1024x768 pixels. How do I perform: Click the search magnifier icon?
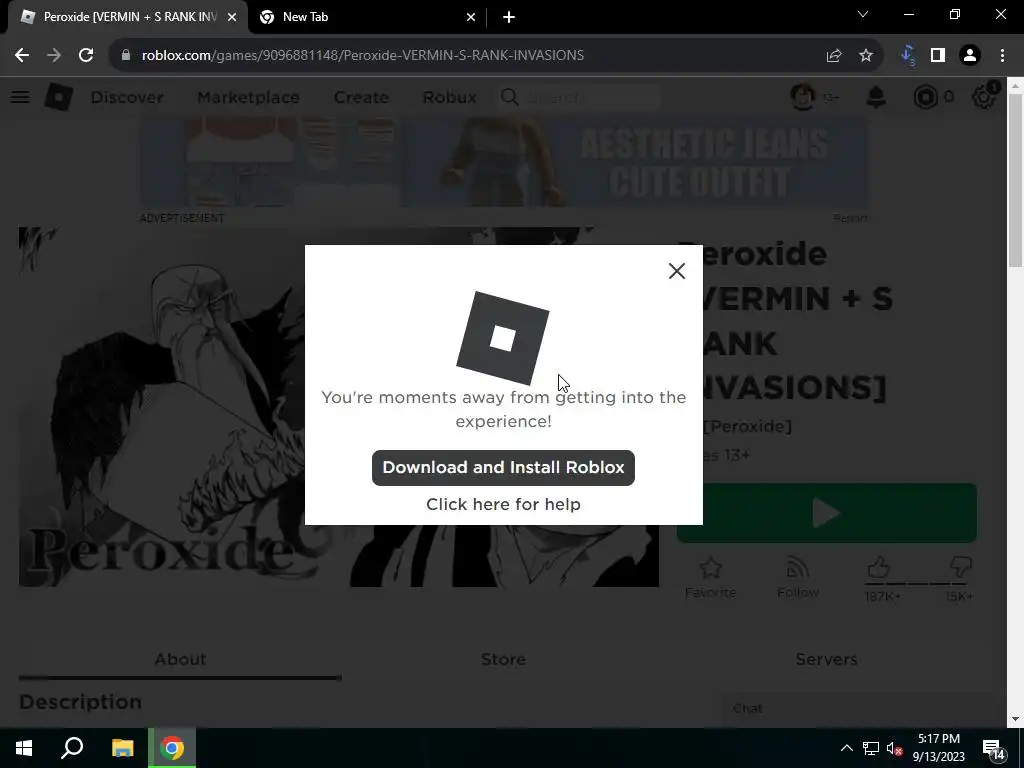point(509,97)
